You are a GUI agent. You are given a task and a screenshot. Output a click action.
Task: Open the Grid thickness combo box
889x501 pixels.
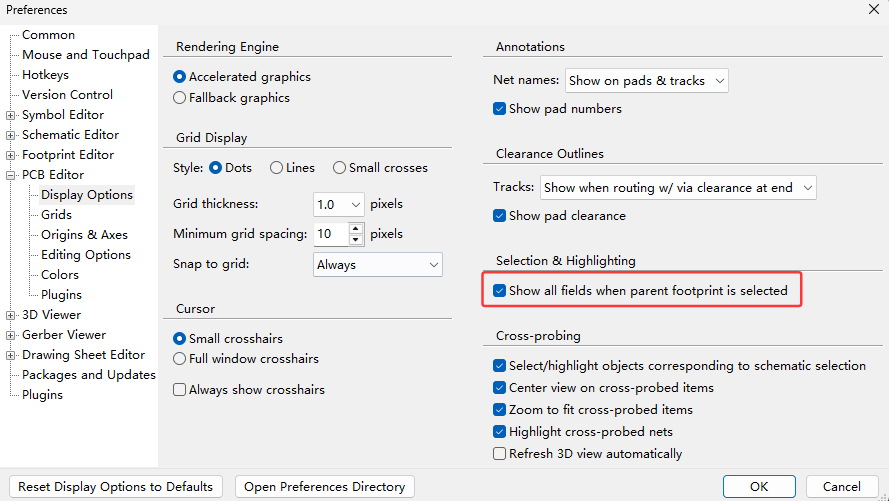(338, 205)
